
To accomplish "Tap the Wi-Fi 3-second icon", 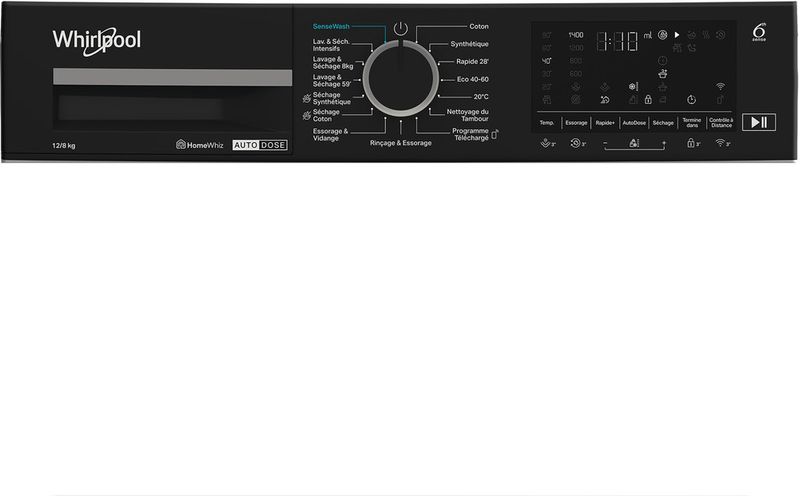I will point(722,144).
